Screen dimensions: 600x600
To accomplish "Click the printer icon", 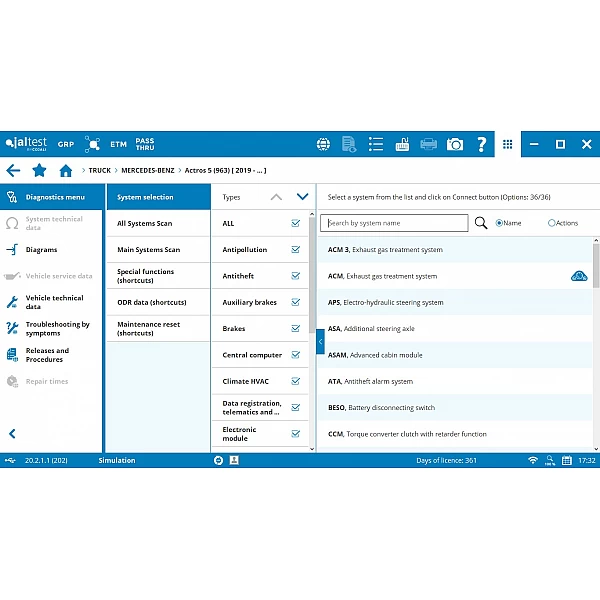I will 428,144.
